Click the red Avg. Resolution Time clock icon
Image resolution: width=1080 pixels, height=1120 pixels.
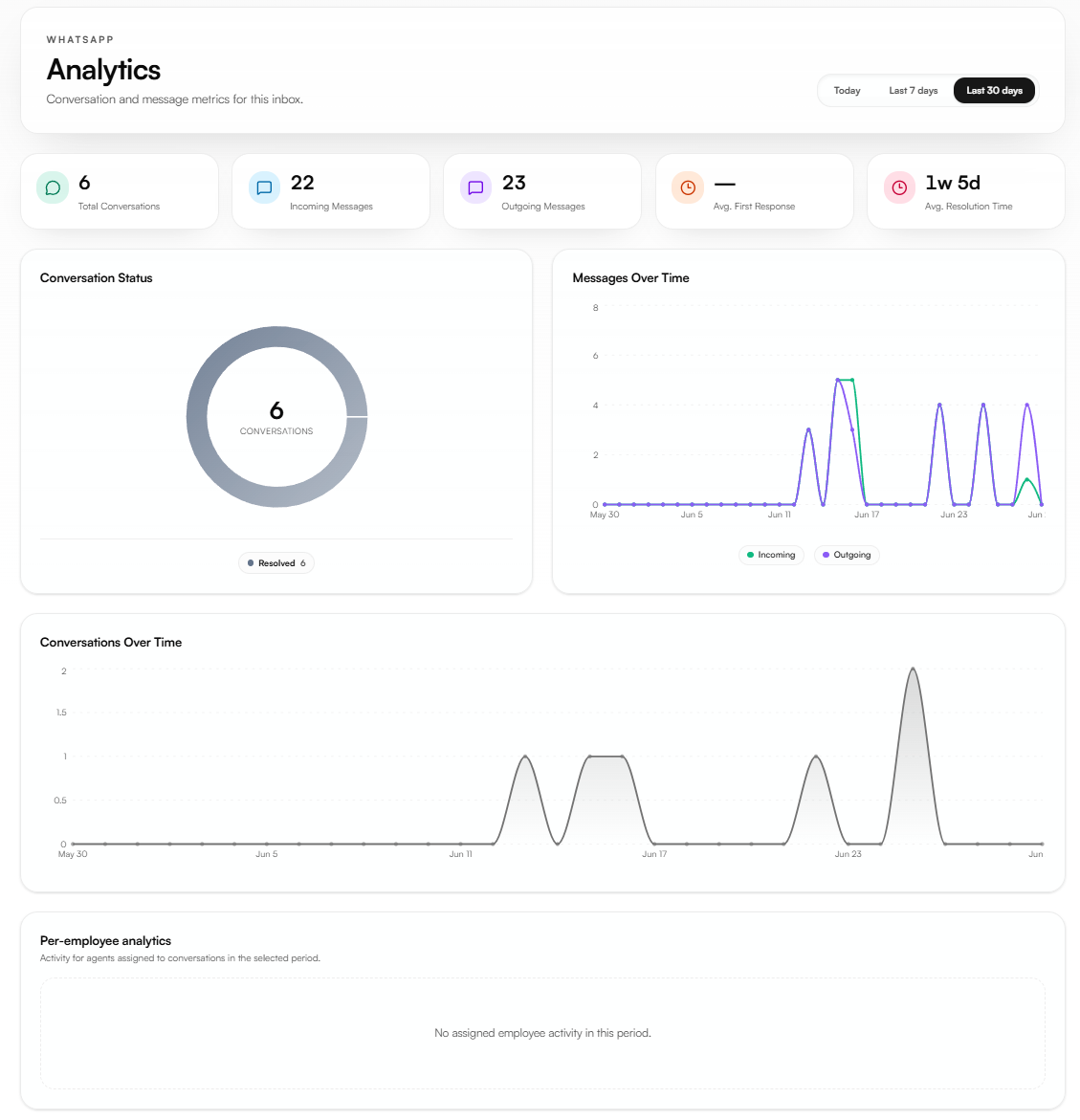click(899, 187)
